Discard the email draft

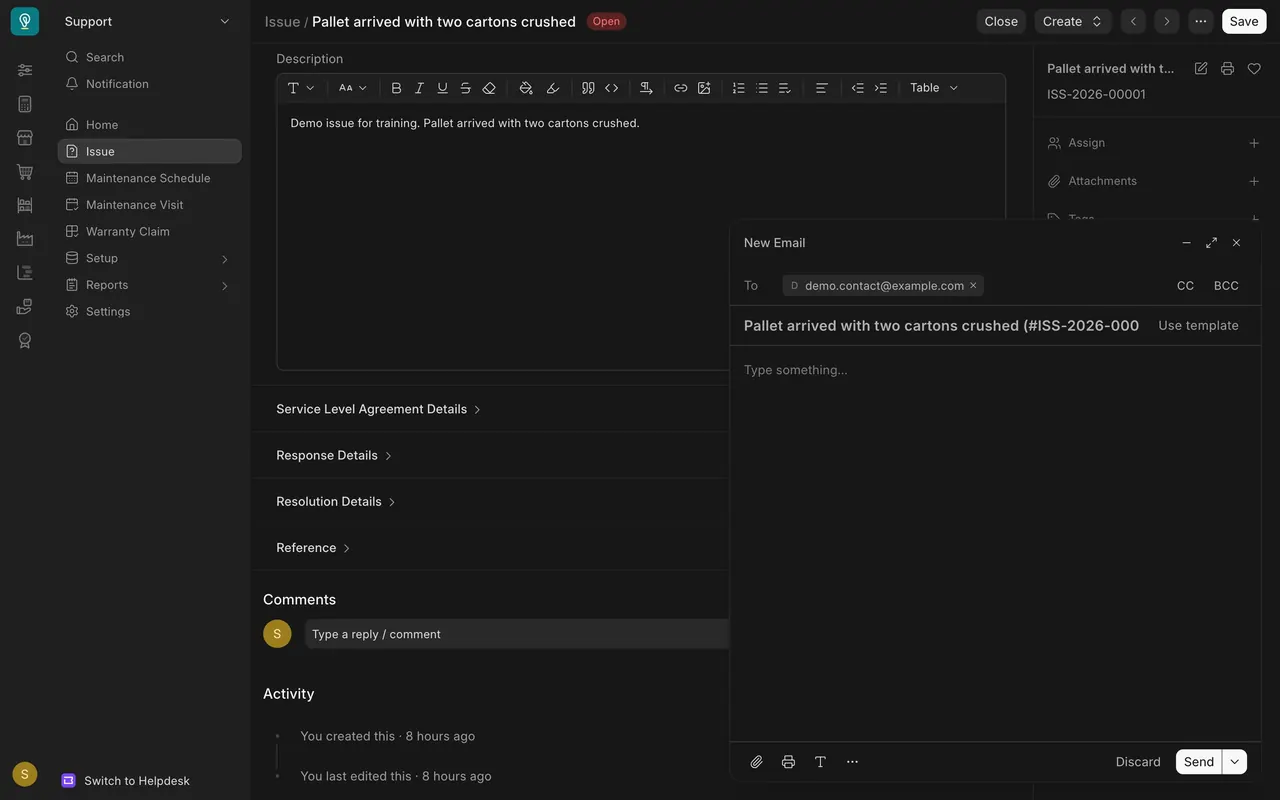coord(1138,762)
